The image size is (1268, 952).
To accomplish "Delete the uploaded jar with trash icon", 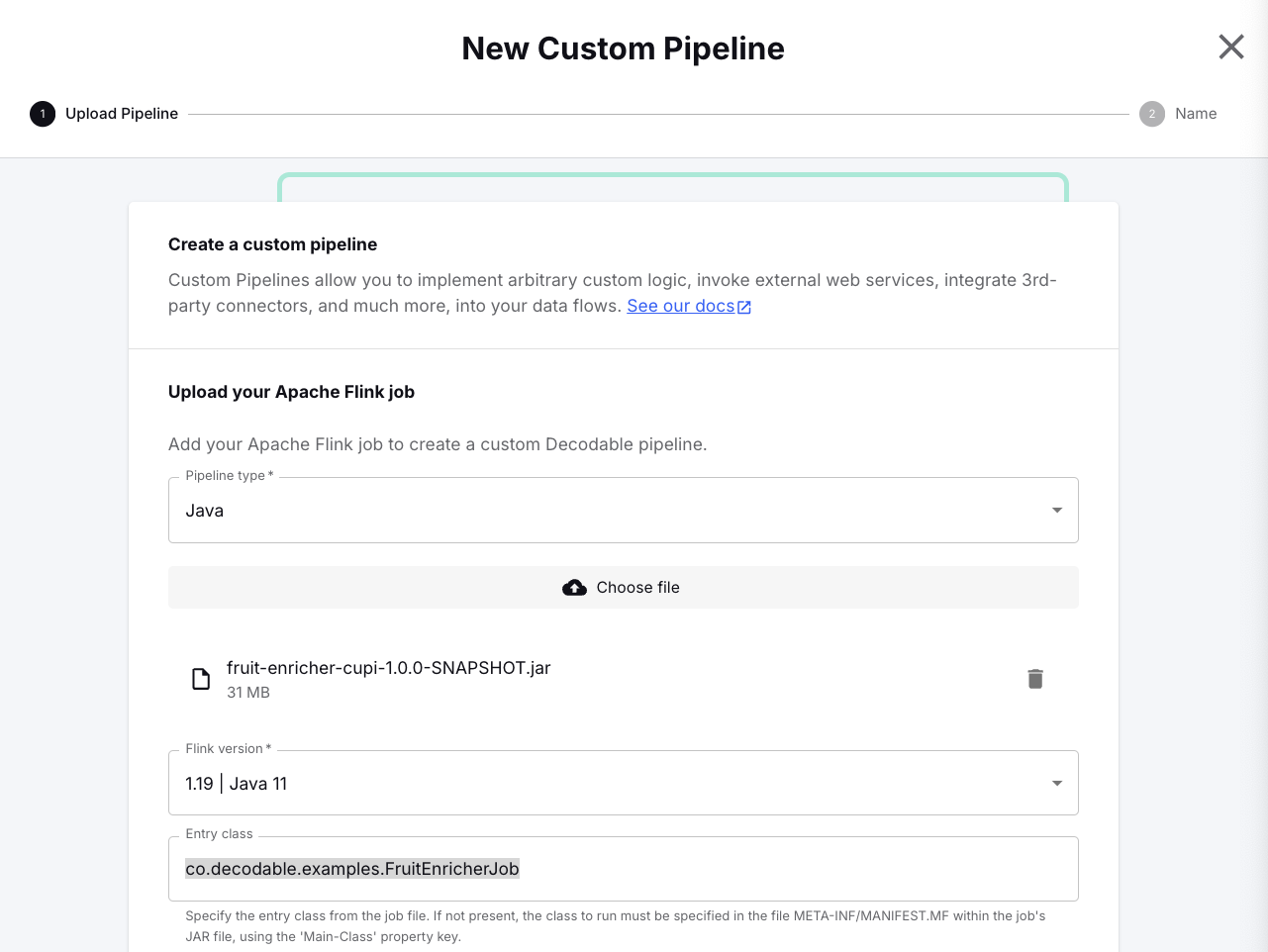I will (1035, 679).
